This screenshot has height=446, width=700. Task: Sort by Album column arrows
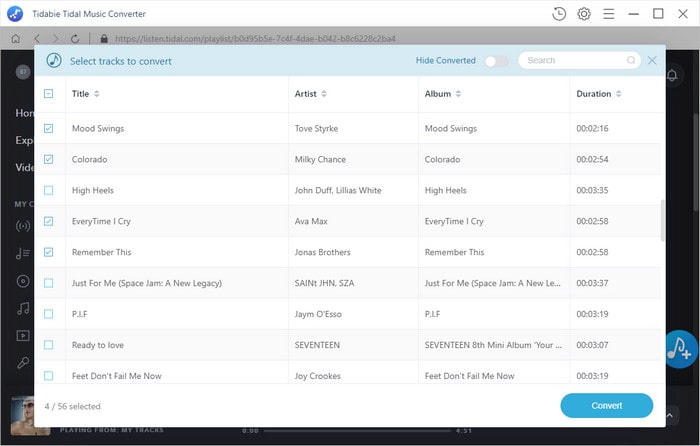coord(458,94)
